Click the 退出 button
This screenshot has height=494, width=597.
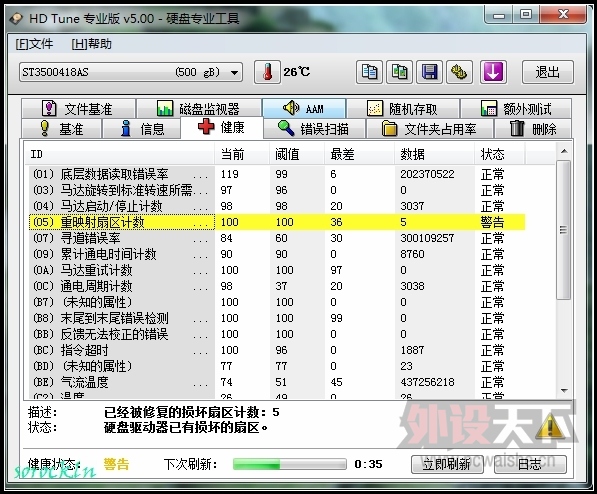(x=548, y=72)
